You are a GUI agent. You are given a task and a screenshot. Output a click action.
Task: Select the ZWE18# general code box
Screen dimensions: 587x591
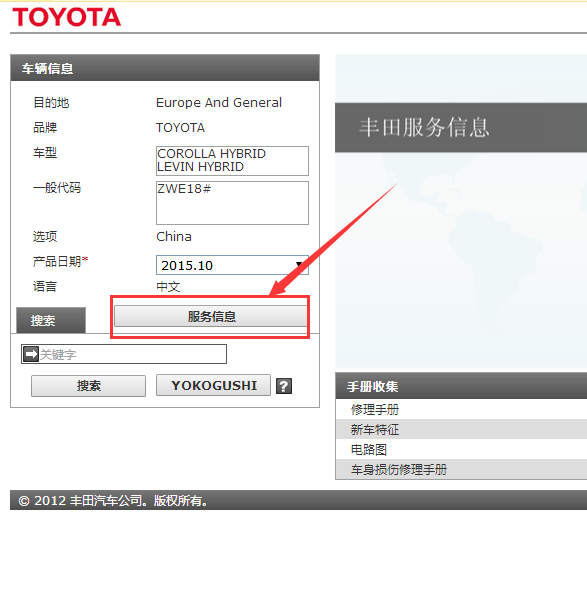coord(232,203)
